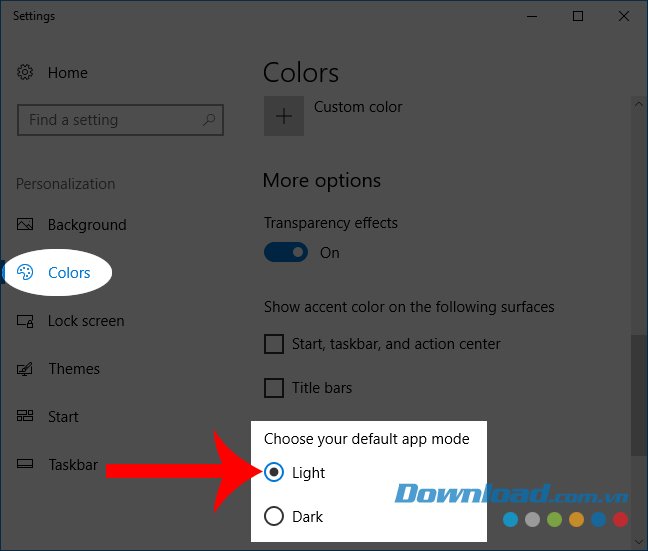The height and width of the screenshot is (551, 648).
Task: Choose the Dark app mode
Action: 274,516
